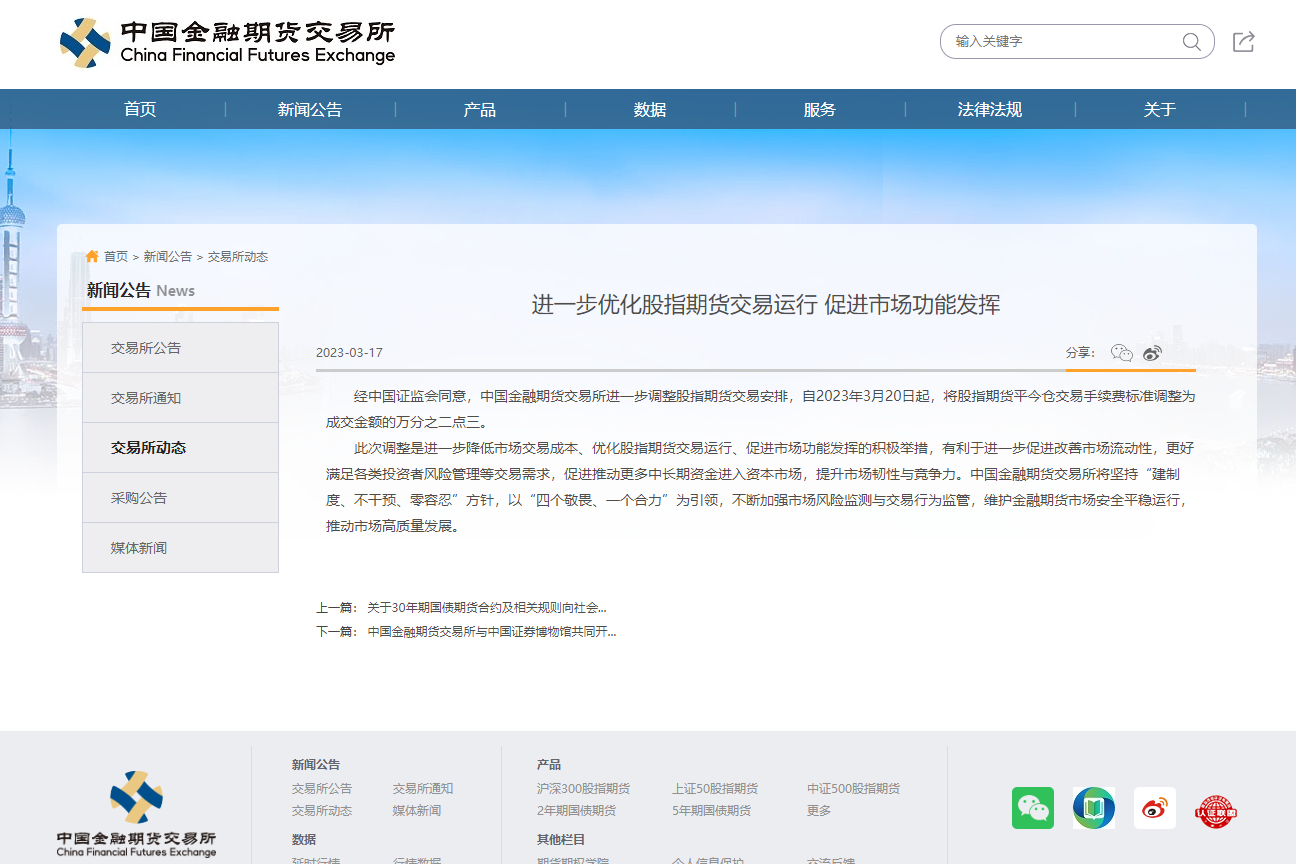The height and width of the screenshot is (864, 1296).
Task: Share article via WeChat icon
Action: pos(1121,353)
